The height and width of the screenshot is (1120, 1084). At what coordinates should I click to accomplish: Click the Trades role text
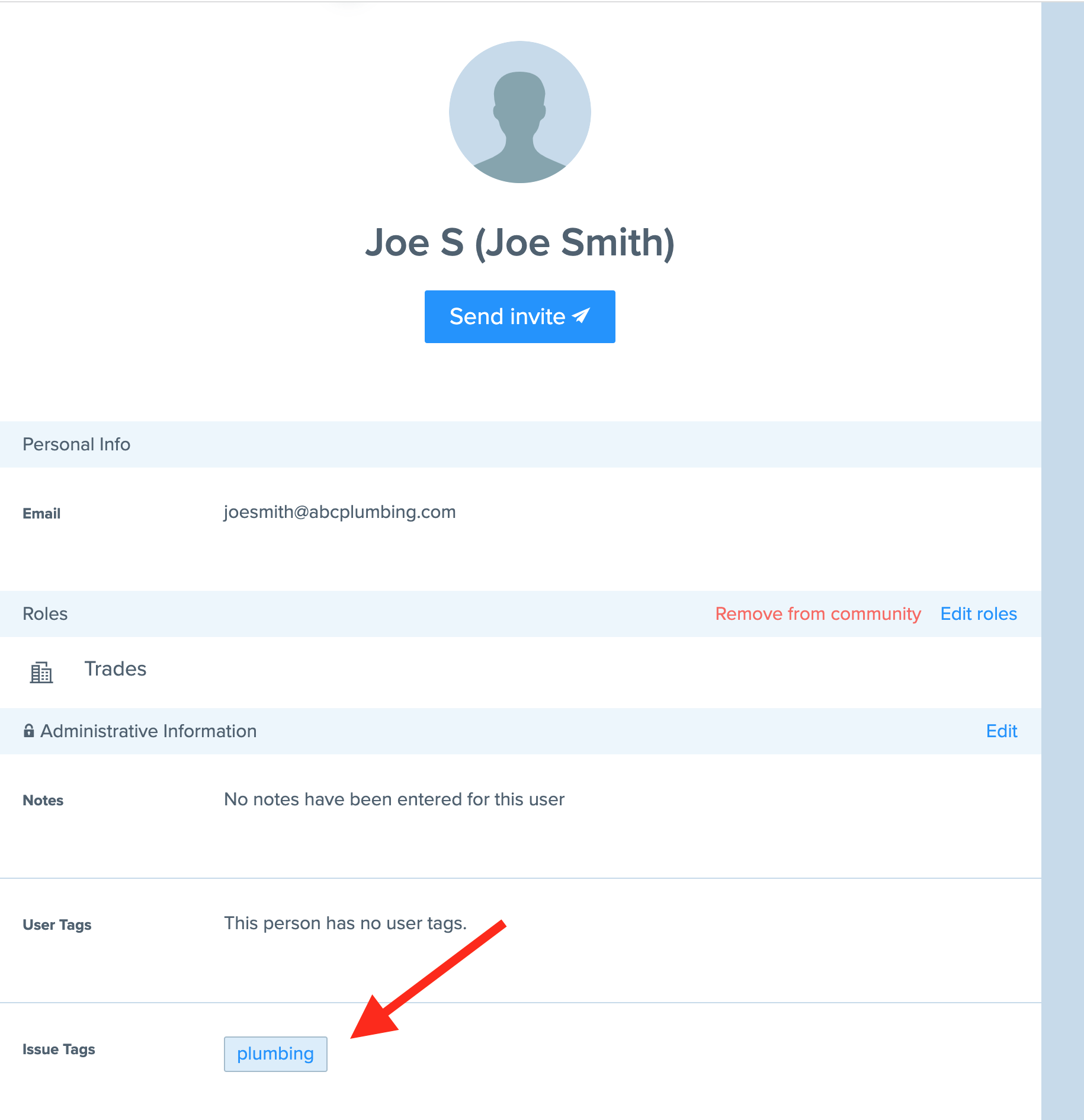(116, 669)
